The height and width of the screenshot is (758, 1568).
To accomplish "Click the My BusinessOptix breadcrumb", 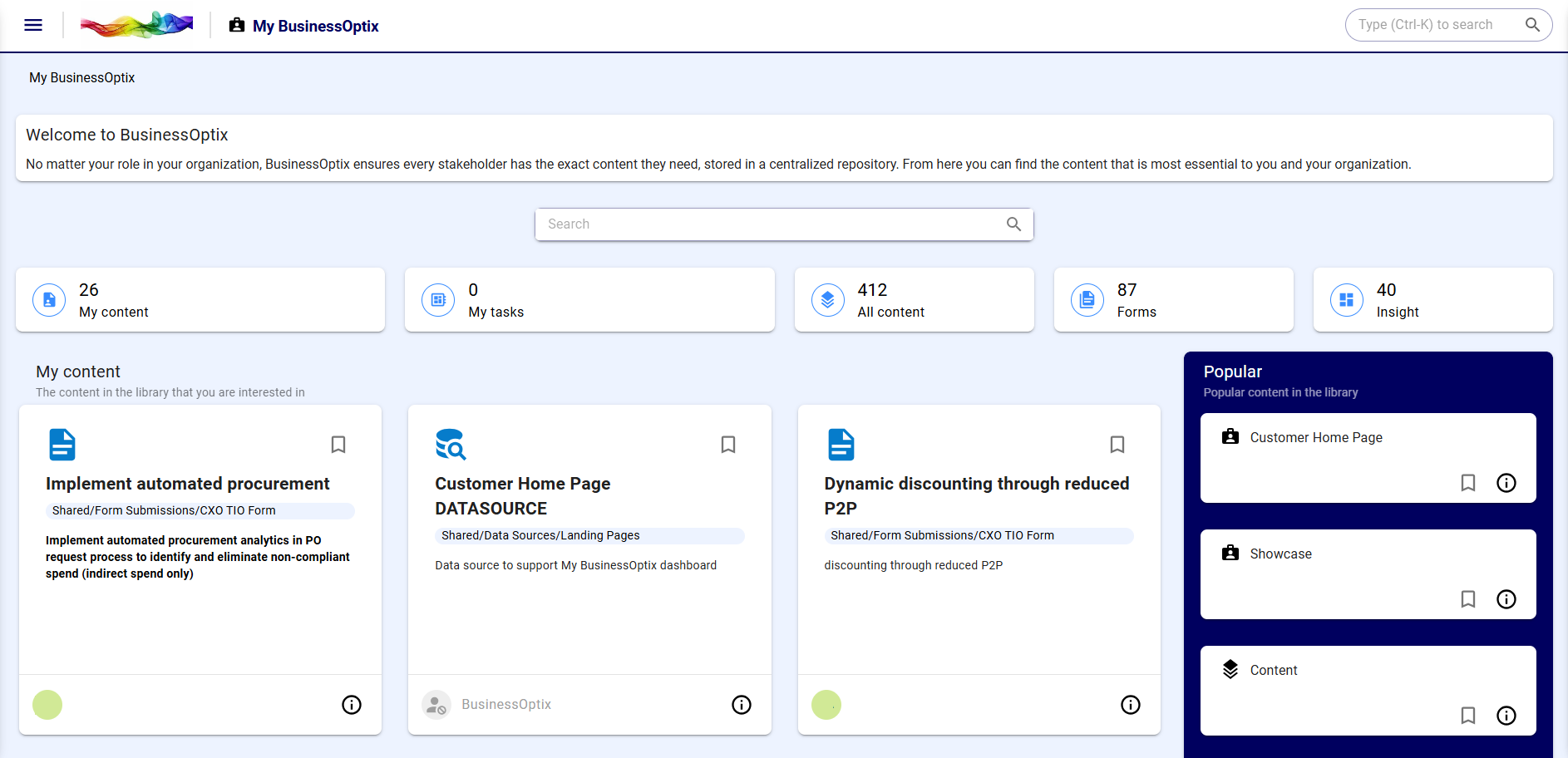I will [x=81, y=77].
